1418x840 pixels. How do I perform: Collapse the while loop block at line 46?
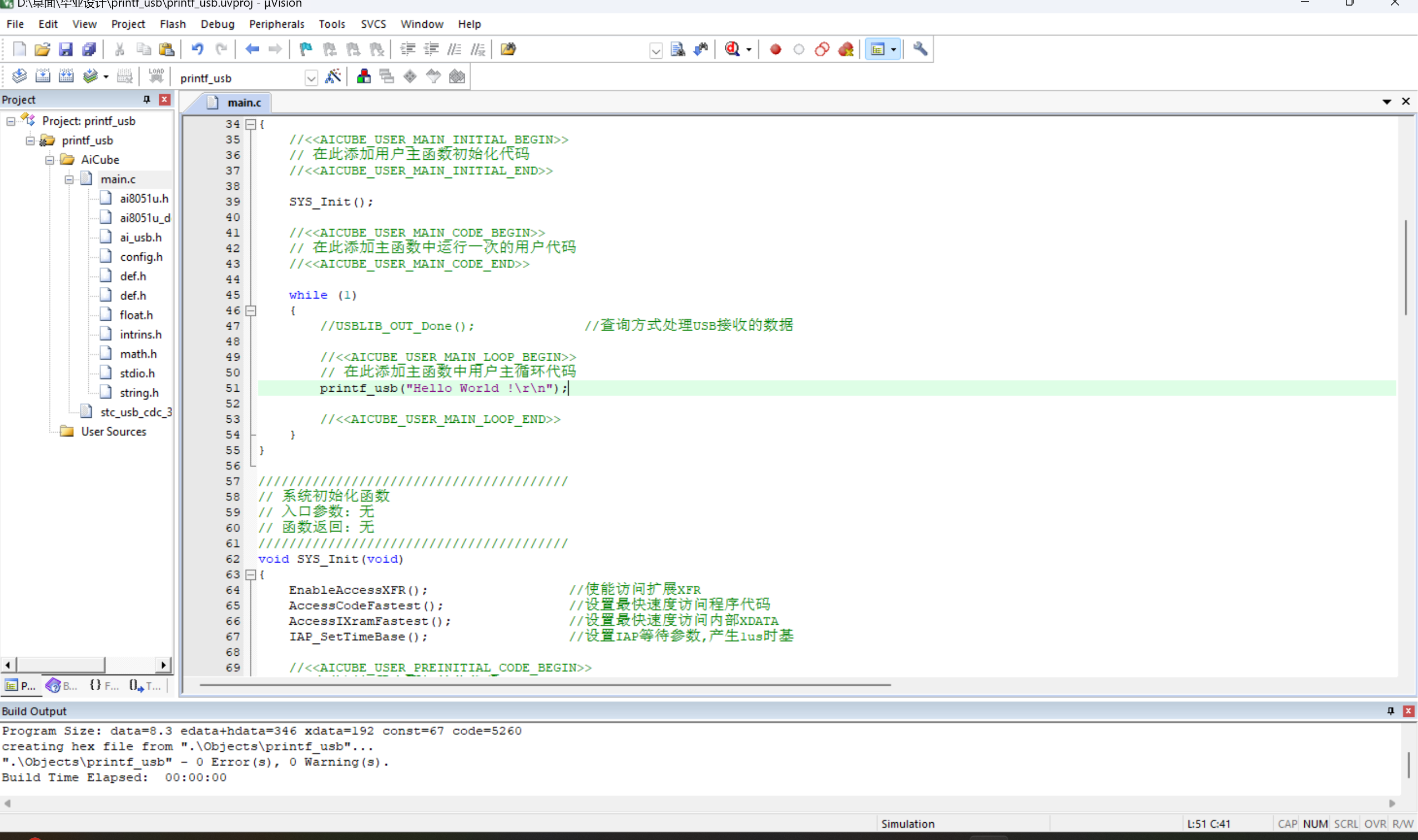pos(251,310)
